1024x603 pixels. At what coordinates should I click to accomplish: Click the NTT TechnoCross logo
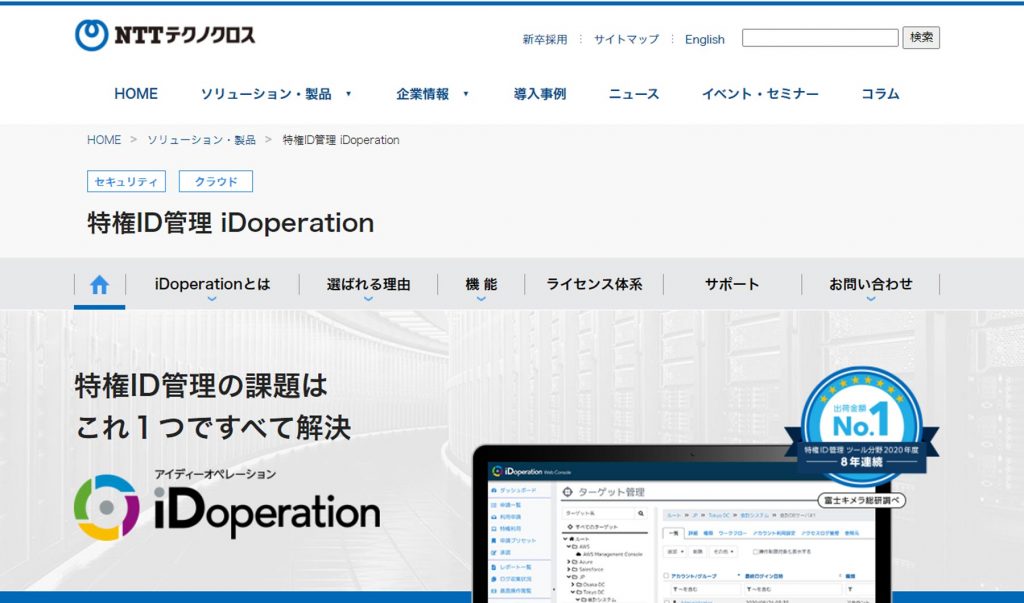165,35
